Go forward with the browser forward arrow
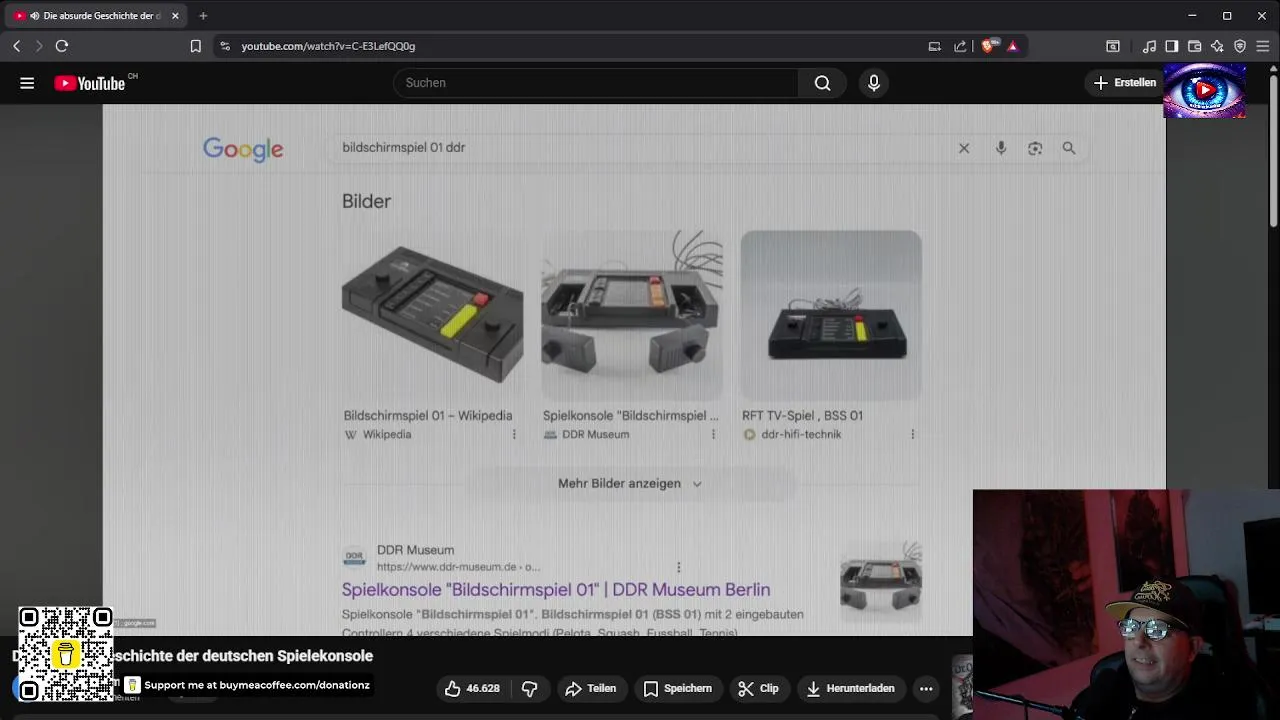 39,46
